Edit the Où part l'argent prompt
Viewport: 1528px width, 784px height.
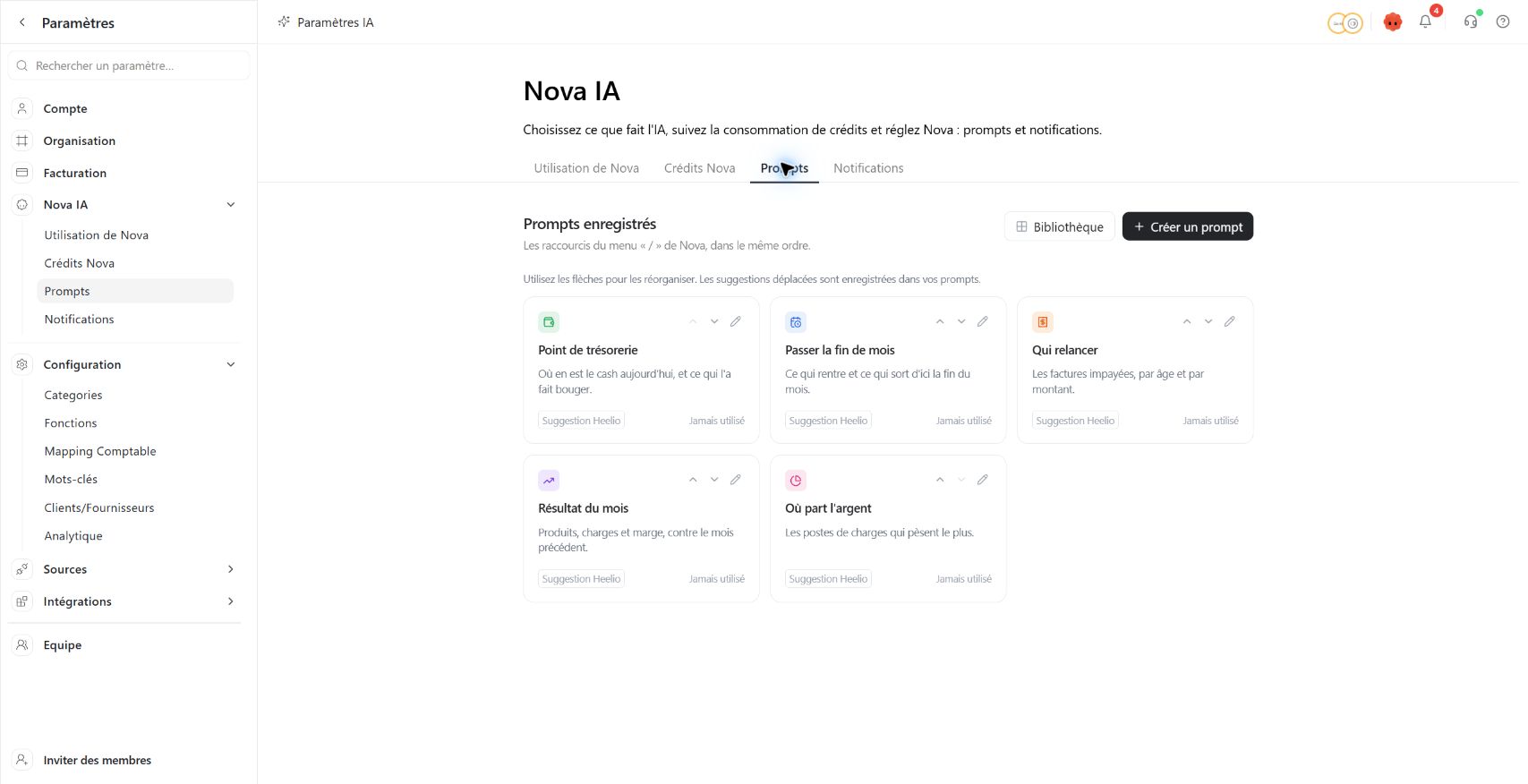point(983,480)
